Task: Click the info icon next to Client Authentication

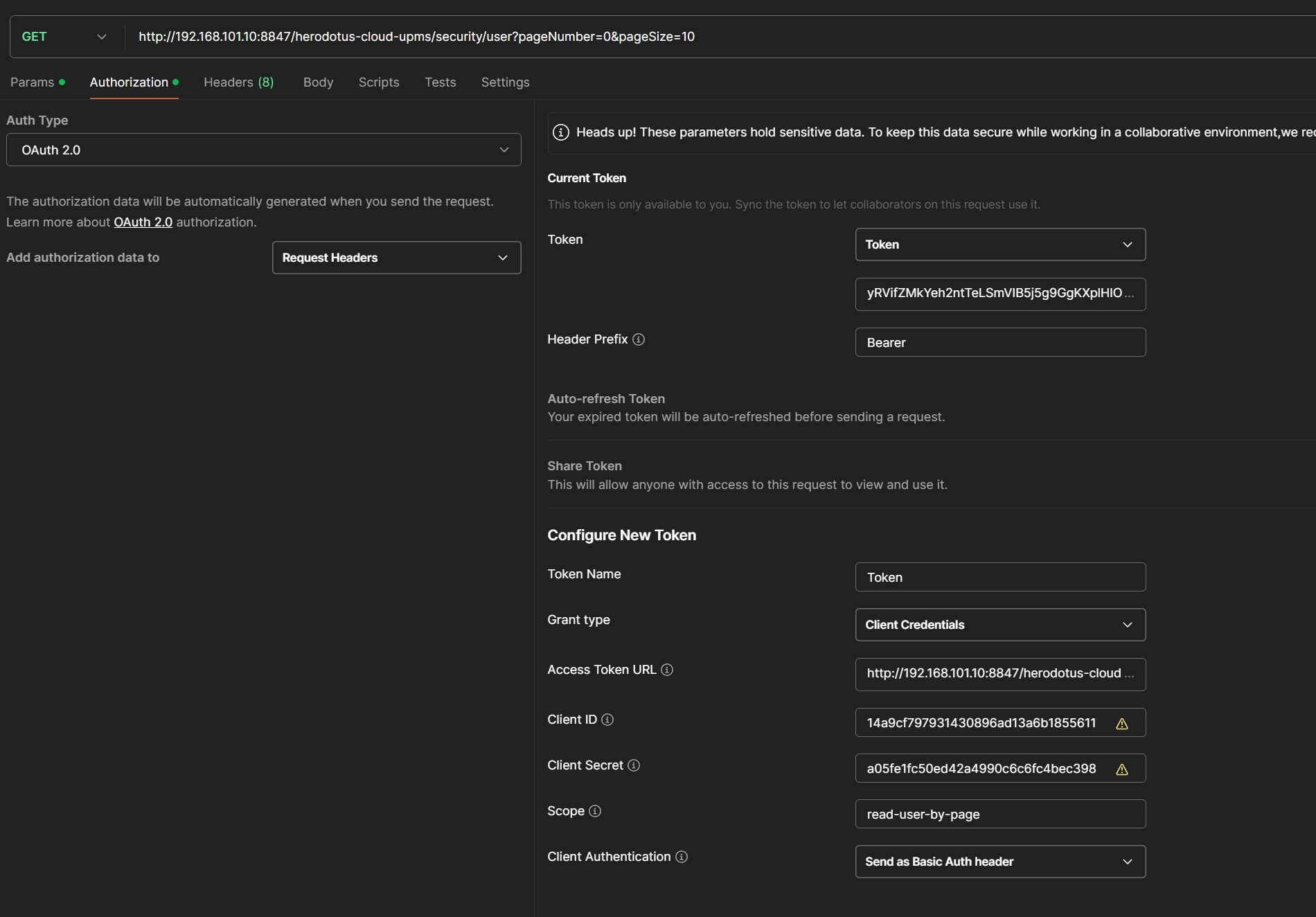Action: coord(682,857)
